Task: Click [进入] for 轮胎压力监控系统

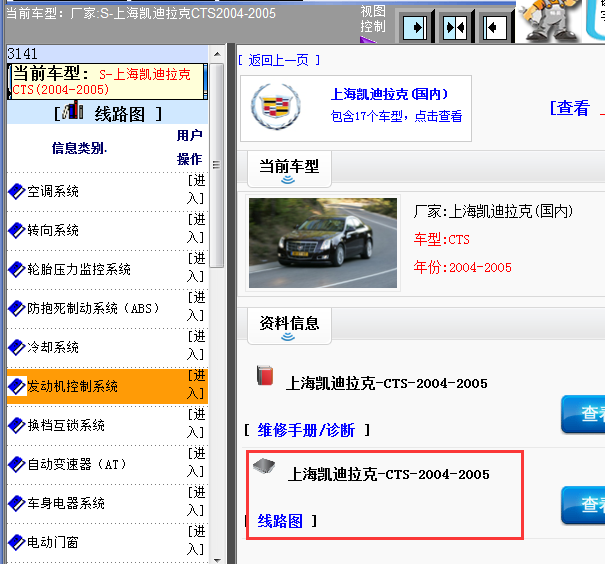Action: 196,267
